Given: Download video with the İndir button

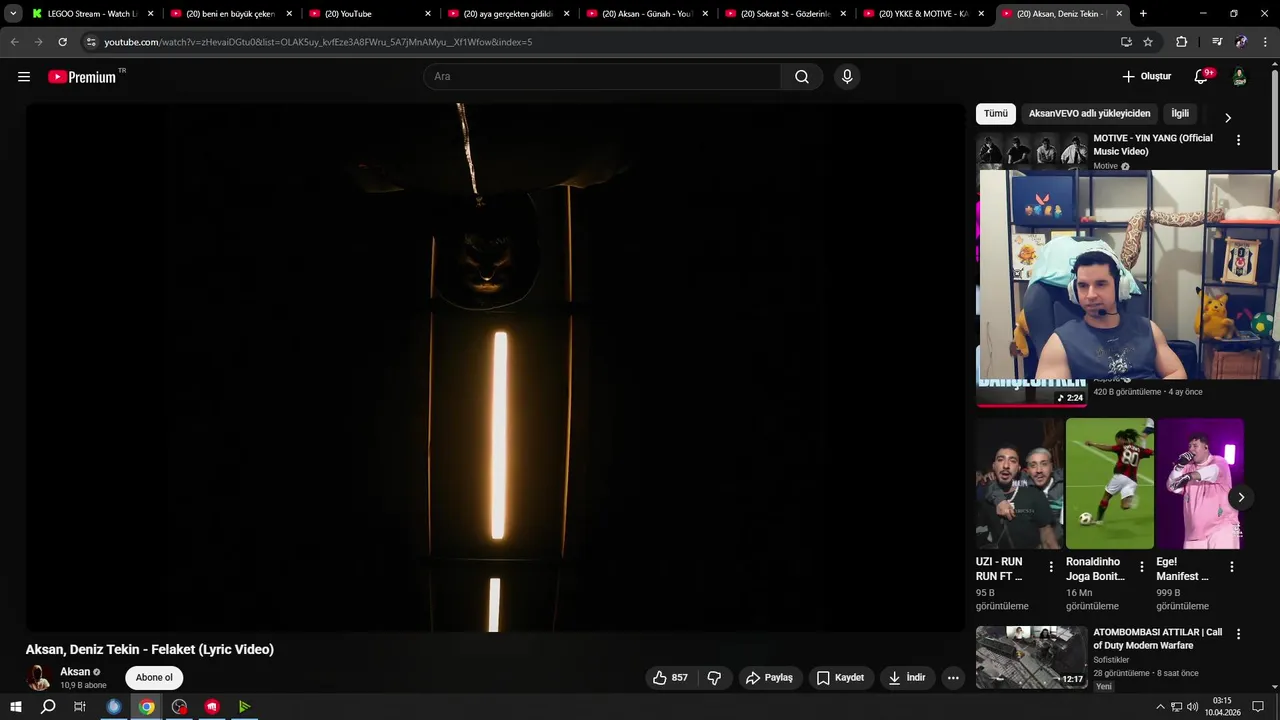Looking at the screenshot, I should [907, 678].
